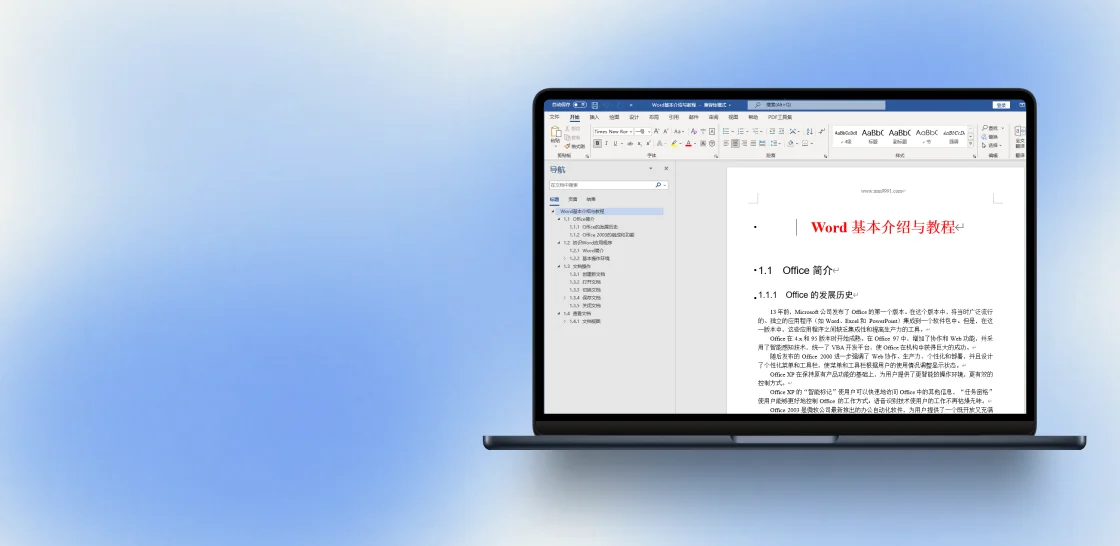Toggle Strikethrough formatting
Viewport: 1120px width, 546px height.
click(x=630, y=143)
